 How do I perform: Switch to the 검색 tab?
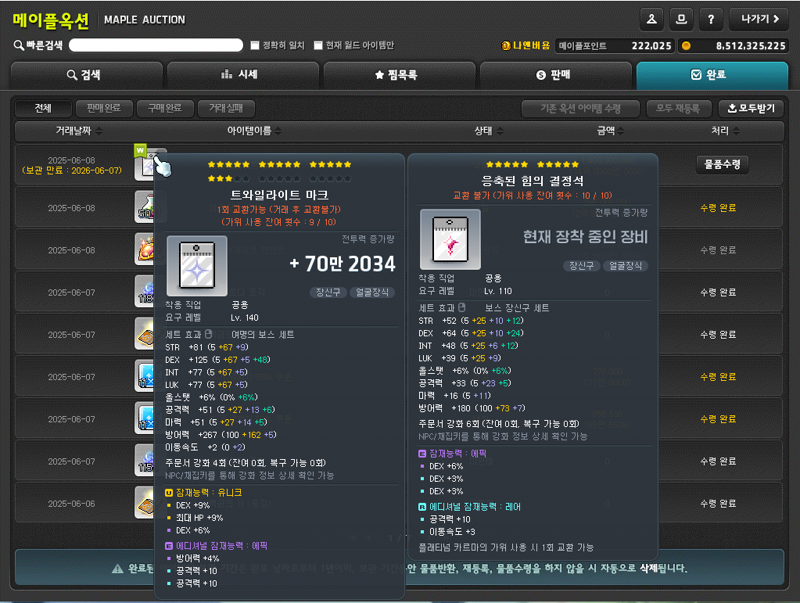(x=87, y=75)
